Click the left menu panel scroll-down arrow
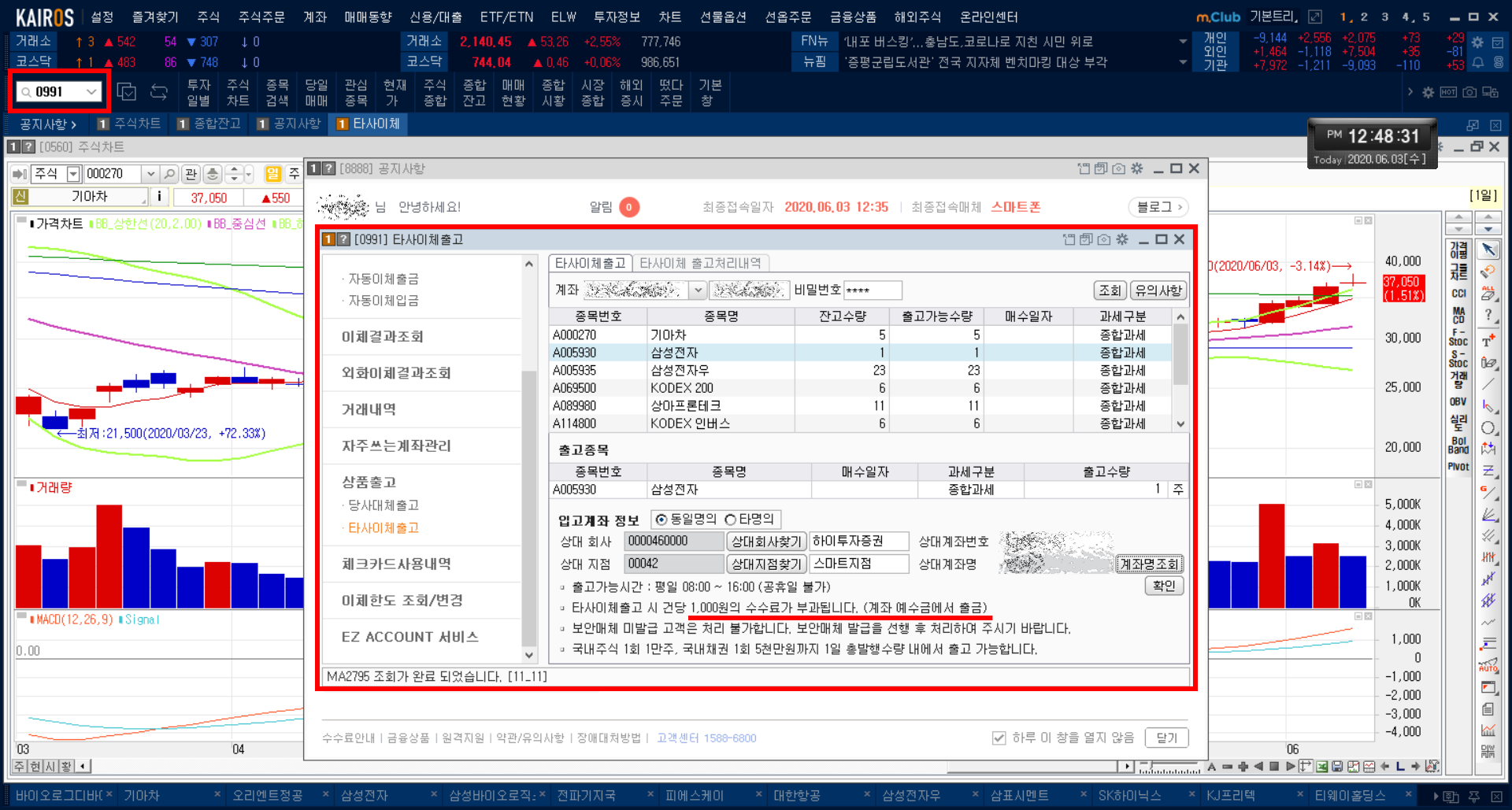The image size is (1512, 810). [x=529, y=655]
